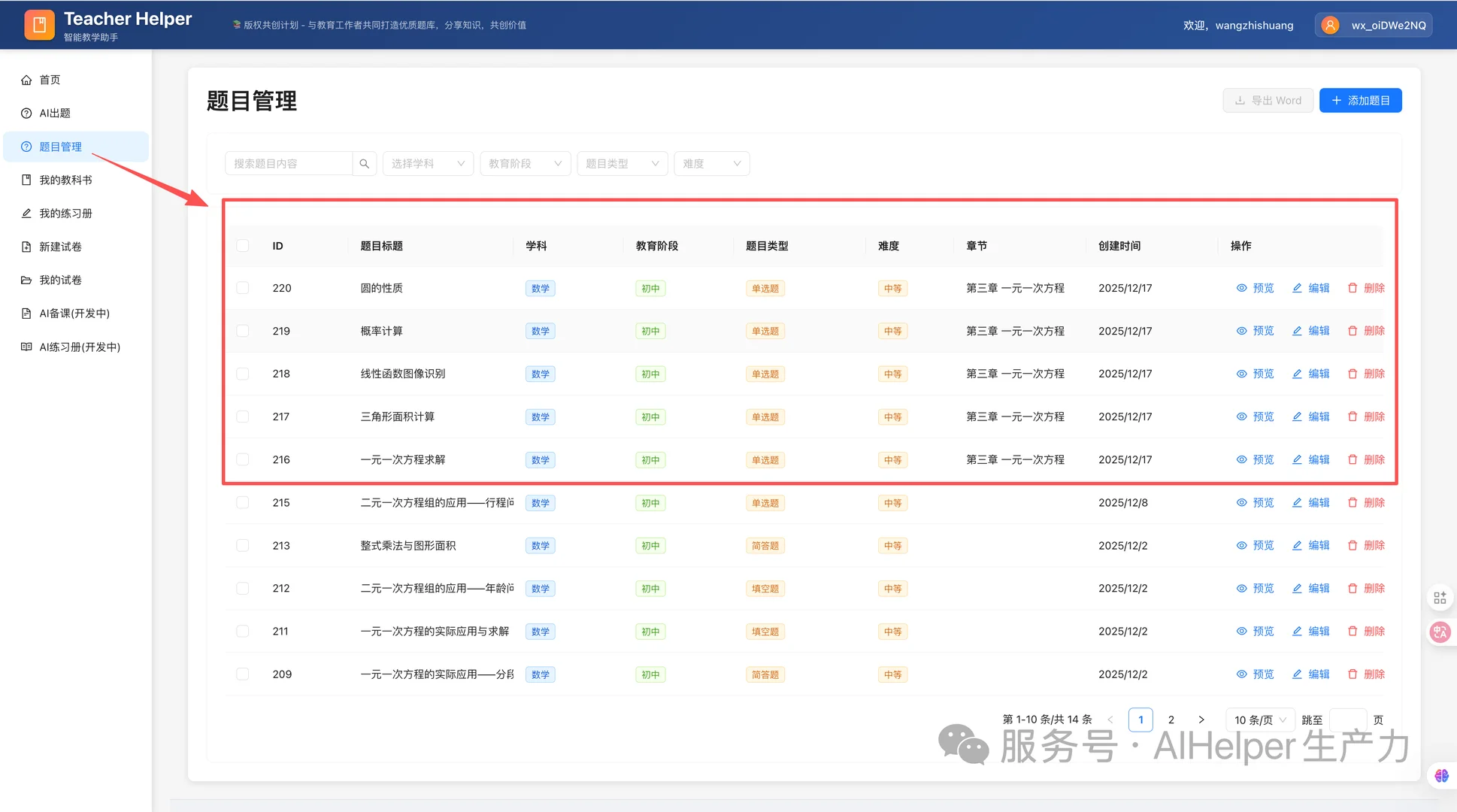Select the checkbox beside question 215
The height and width of the screenshot is (812, 1457).
point(243,502)
